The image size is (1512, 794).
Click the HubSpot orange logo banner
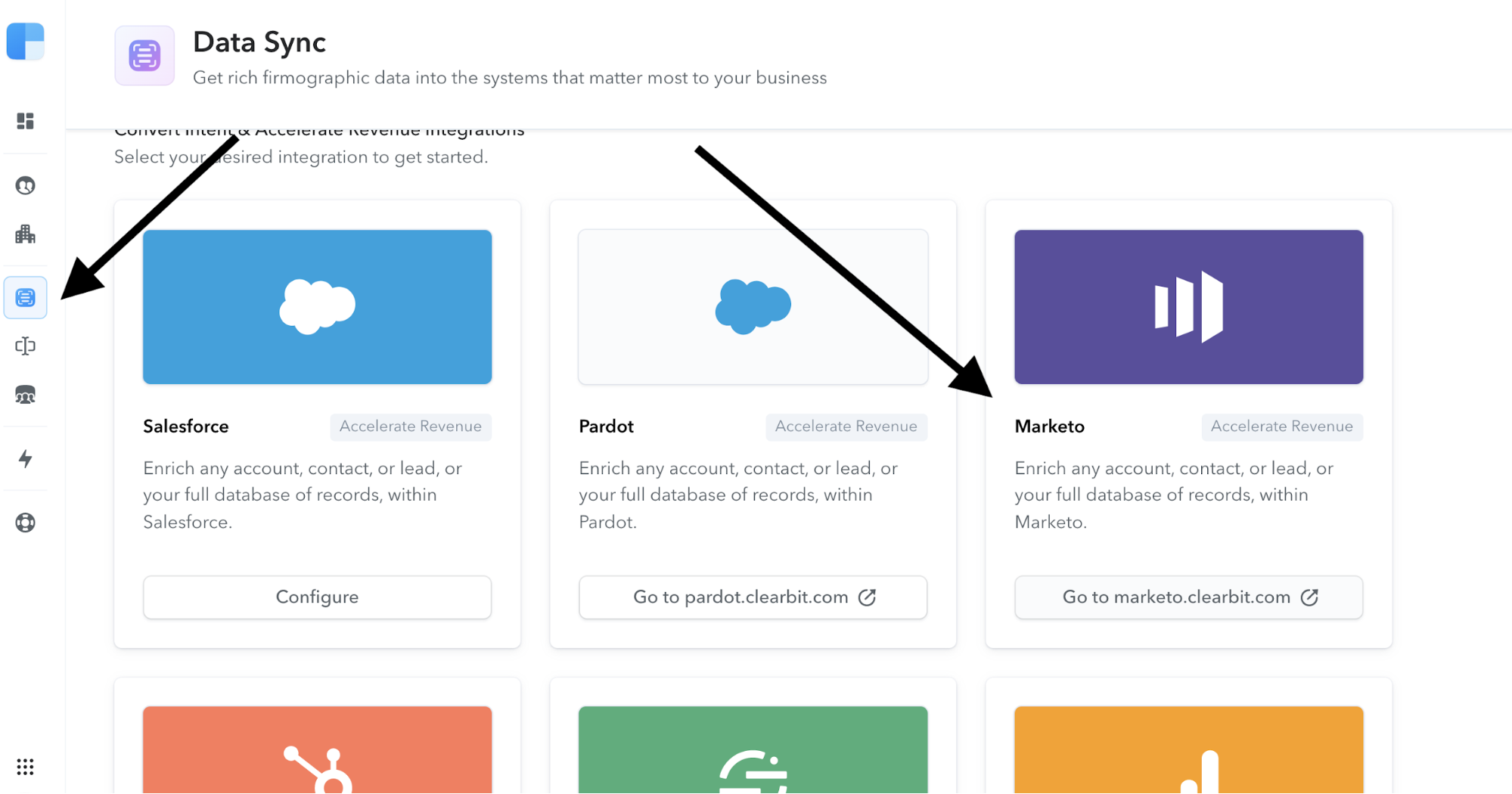318,750
